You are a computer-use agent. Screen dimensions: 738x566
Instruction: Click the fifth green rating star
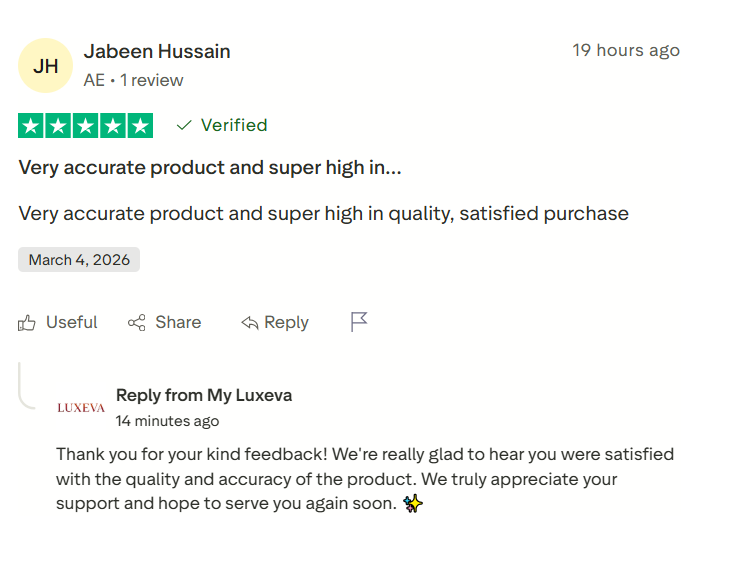140,126
